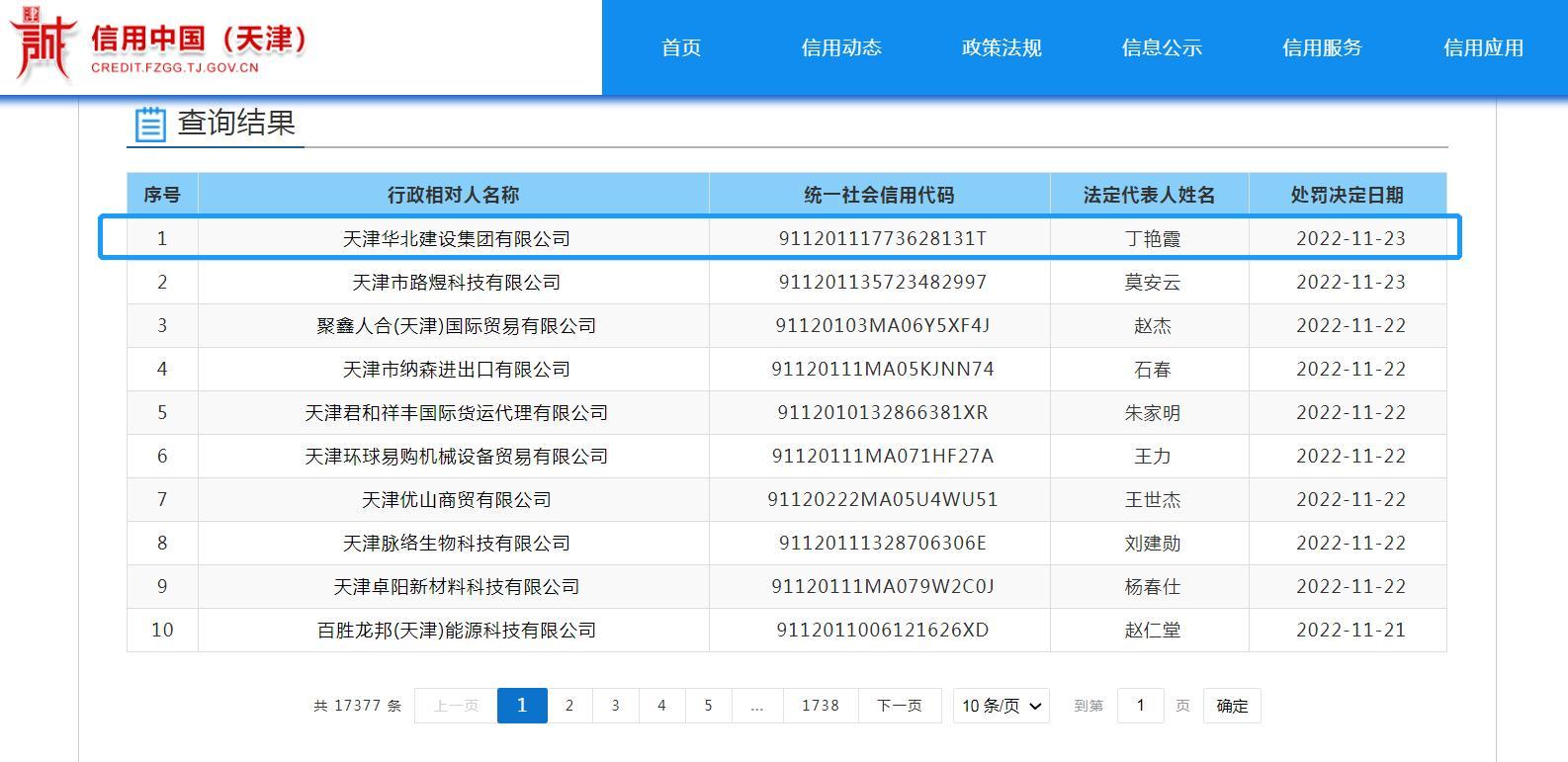Select credit code 91120111MA079W2C0J
The height and width of the screenshot is (762, 1568).
tap(883, 586)
